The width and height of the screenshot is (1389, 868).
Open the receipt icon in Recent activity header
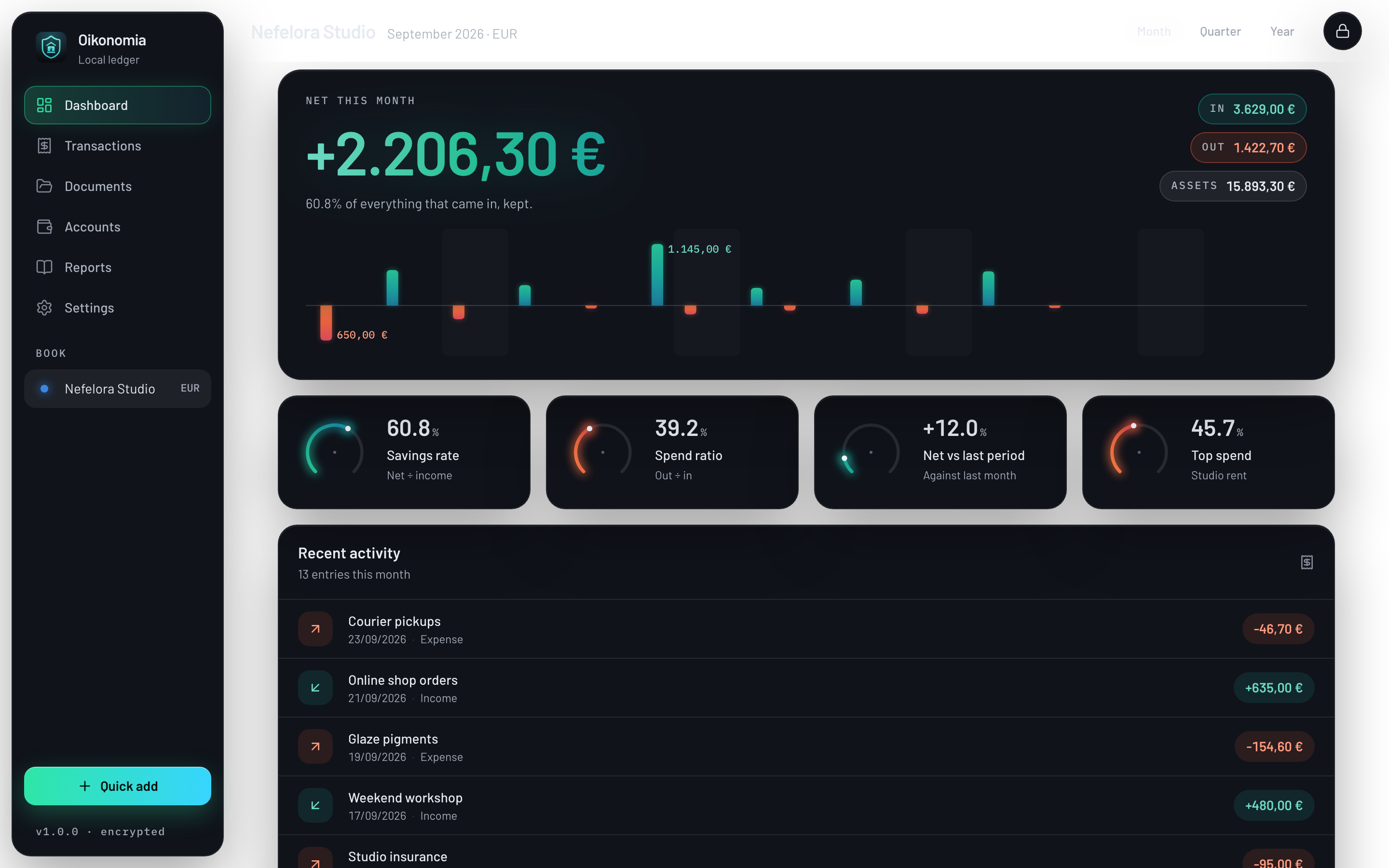pyautogui.click(x=1307, y=562)
